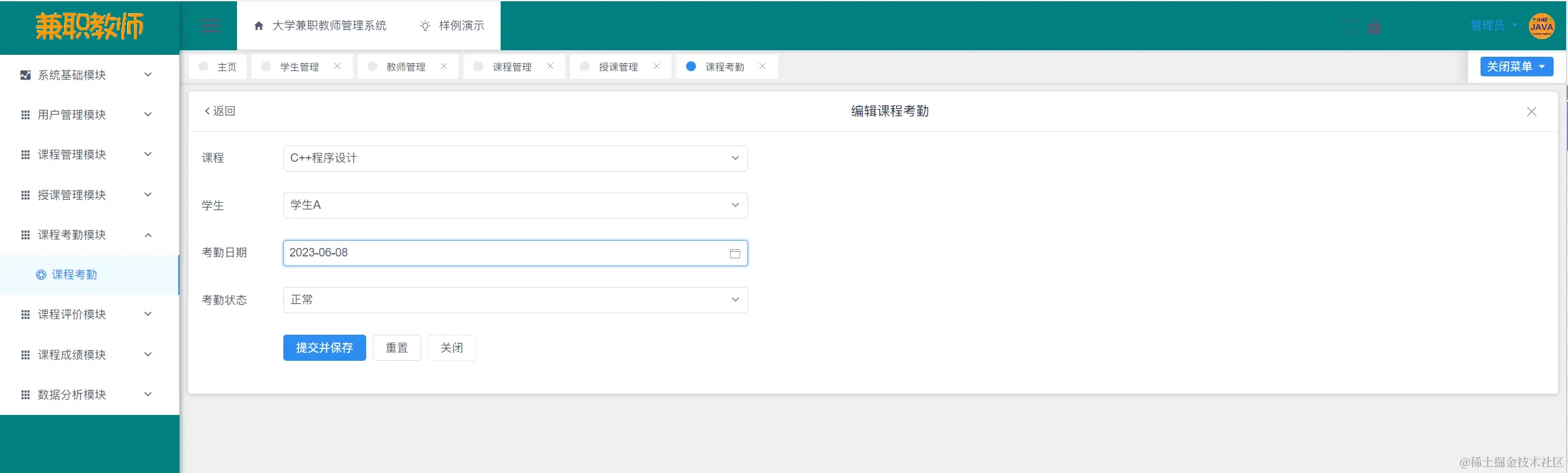Click the 重置 reset button
1568x473 pixels.
(x=397, y=348)
